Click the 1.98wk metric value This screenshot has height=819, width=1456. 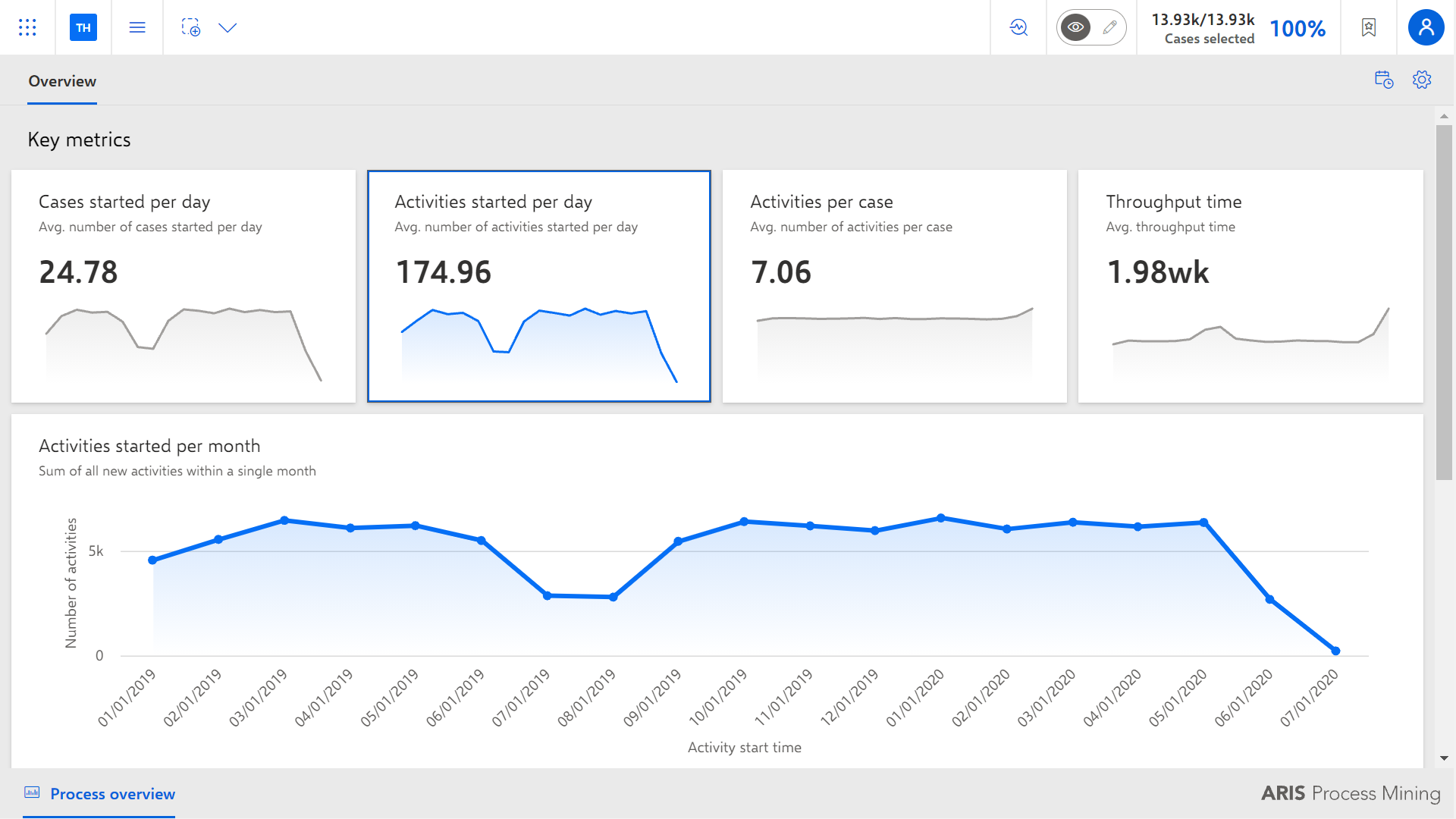(x=1158, y=272)
